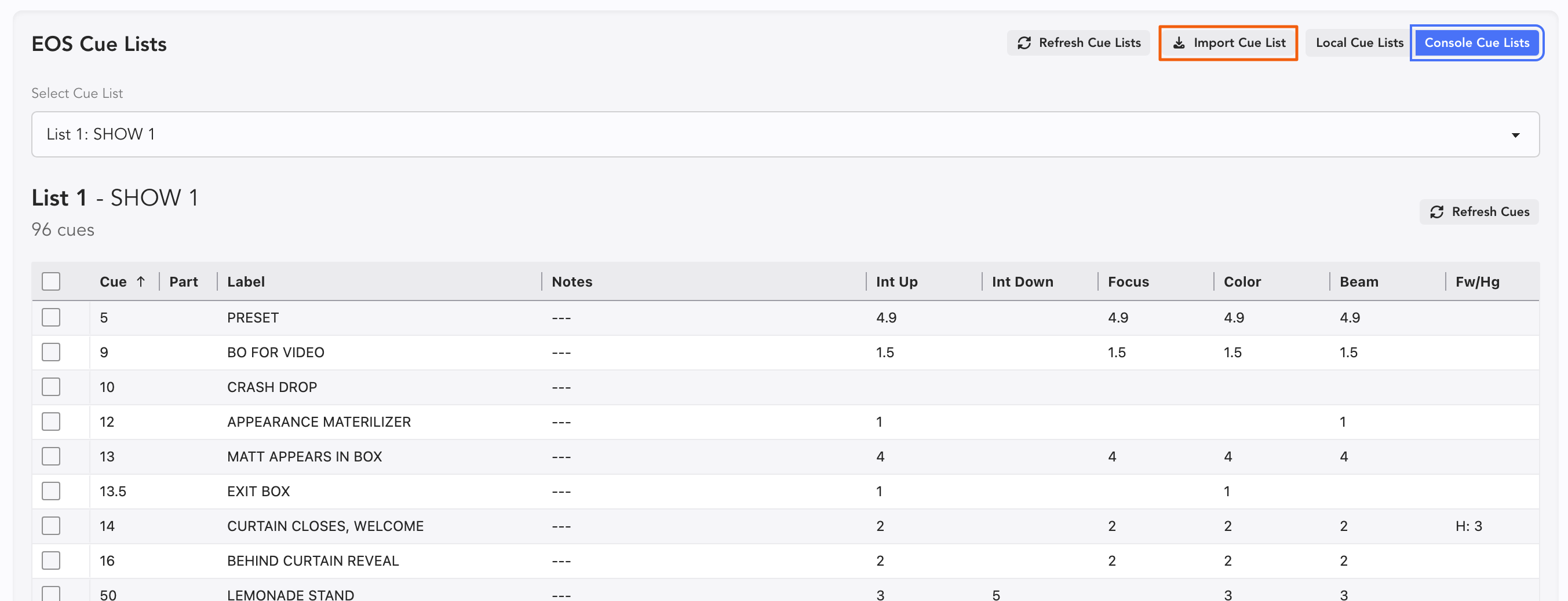Viewport: 1568px width, 601px height.
Task: Select the checkbox for CRASH DROP cue
Action: pyautogui.click(x=51, y=387)
